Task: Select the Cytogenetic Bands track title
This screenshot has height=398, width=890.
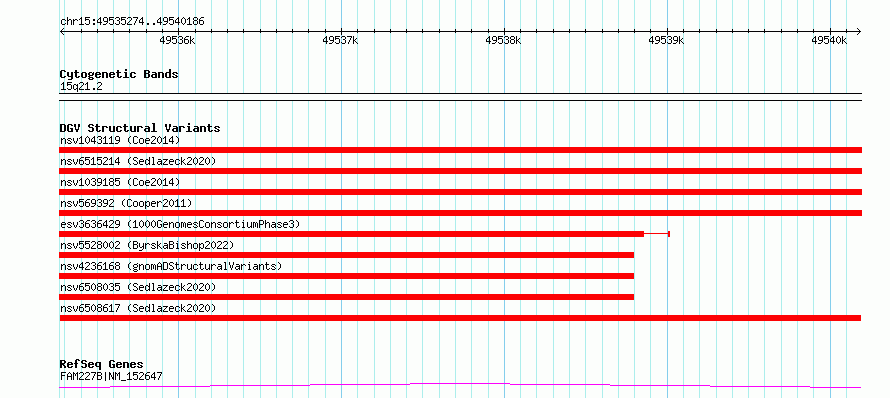Action: tap(119, 74)
